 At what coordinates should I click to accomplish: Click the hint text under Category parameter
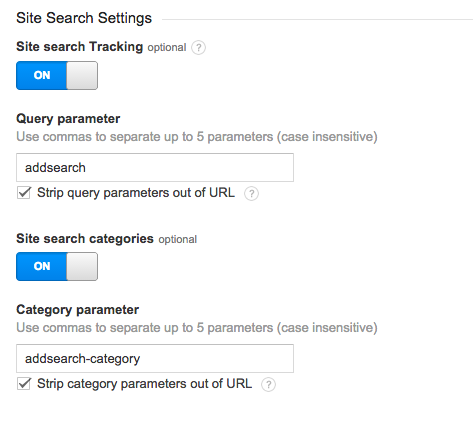coord(197,328)
